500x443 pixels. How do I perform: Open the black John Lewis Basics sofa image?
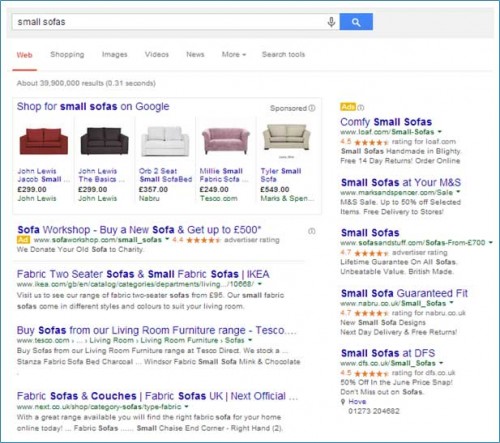point(105,141)
